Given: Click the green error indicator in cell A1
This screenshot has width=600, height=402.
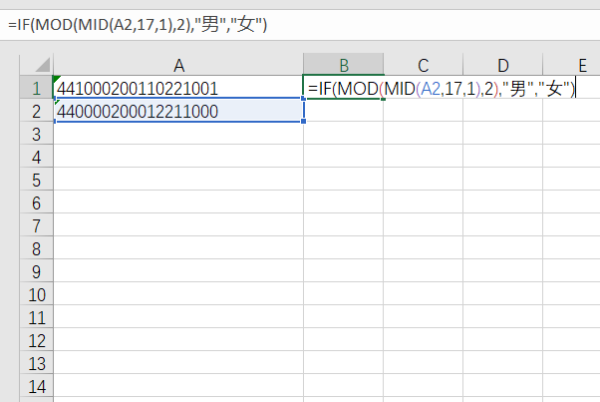Looking at the screenshot, I should point(57,80).
